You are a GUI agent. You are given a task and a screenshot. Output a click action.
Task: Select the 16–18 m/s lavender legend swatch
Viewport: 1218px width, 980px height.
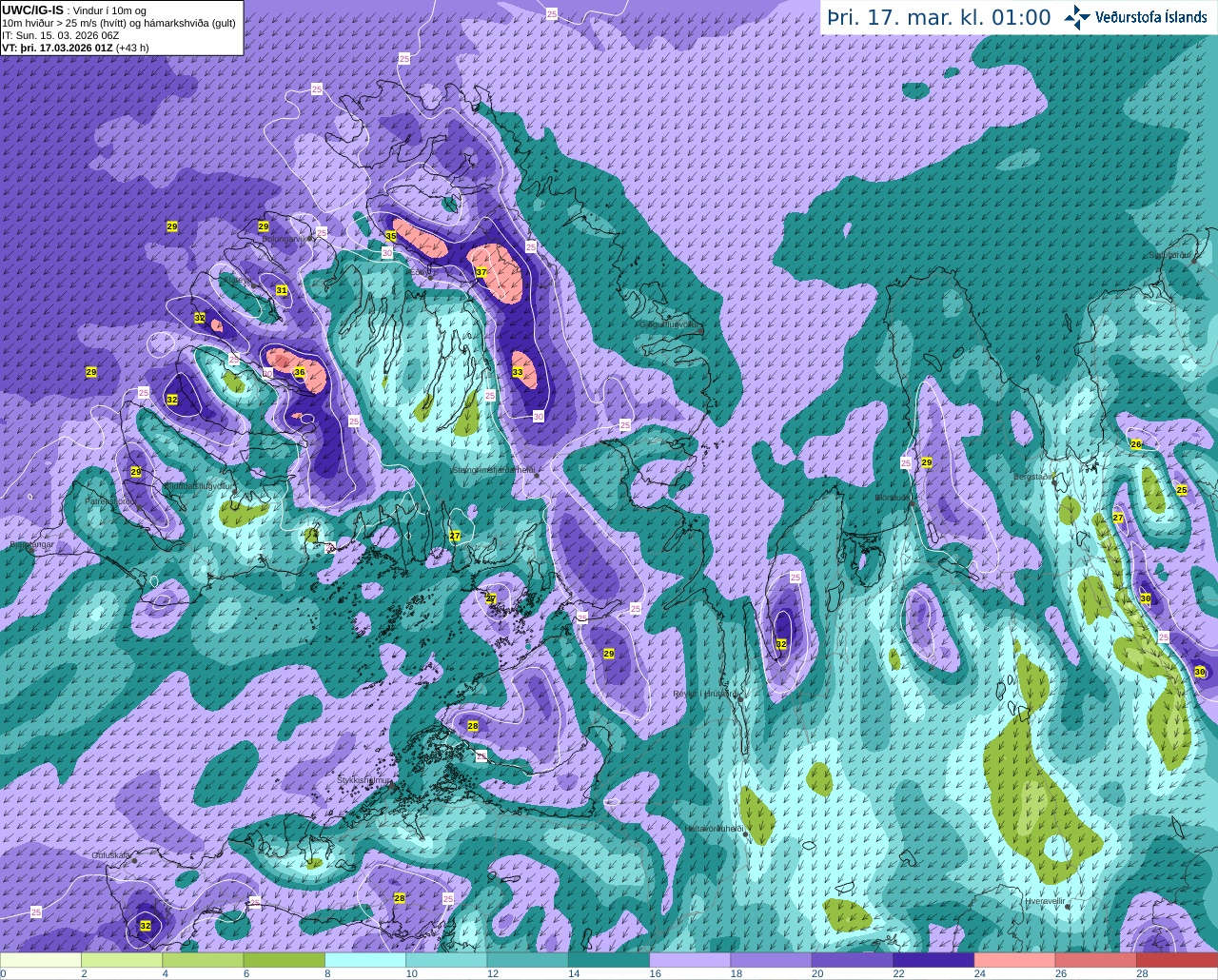(690, 960)
